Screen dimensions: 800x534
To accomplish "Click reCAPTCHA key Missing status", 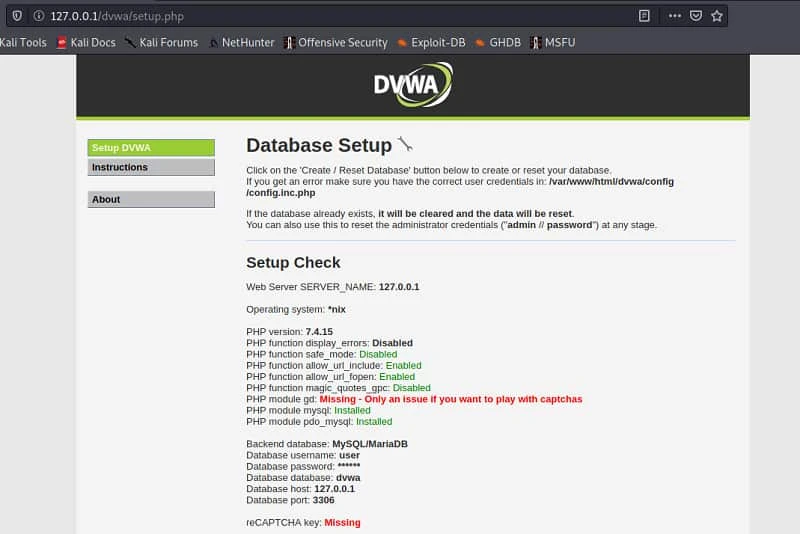I will click(x=342, y=522).
